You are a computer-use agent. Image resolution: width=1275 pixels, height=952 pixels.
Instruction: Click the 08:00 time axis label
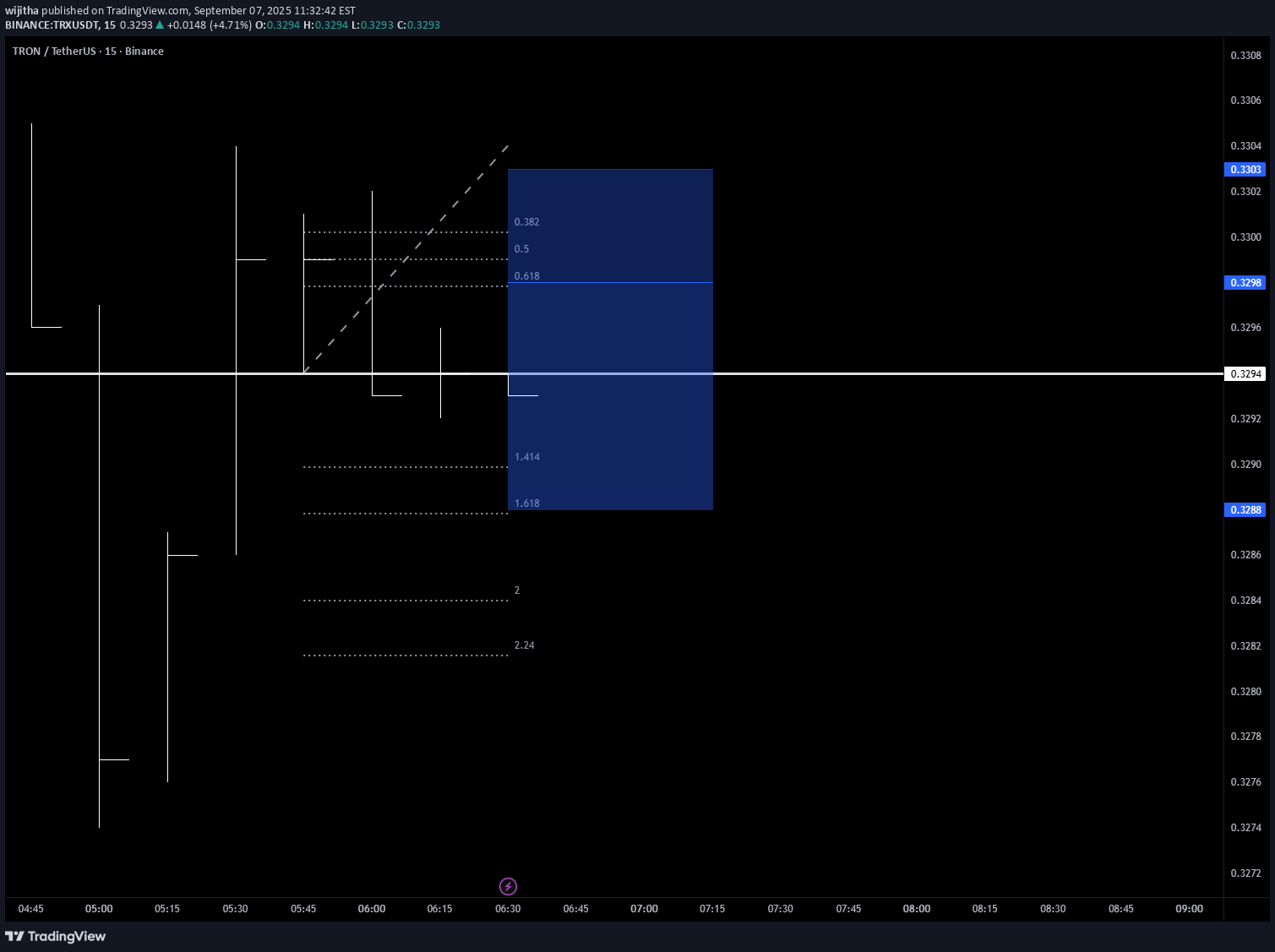click(917, 909)
